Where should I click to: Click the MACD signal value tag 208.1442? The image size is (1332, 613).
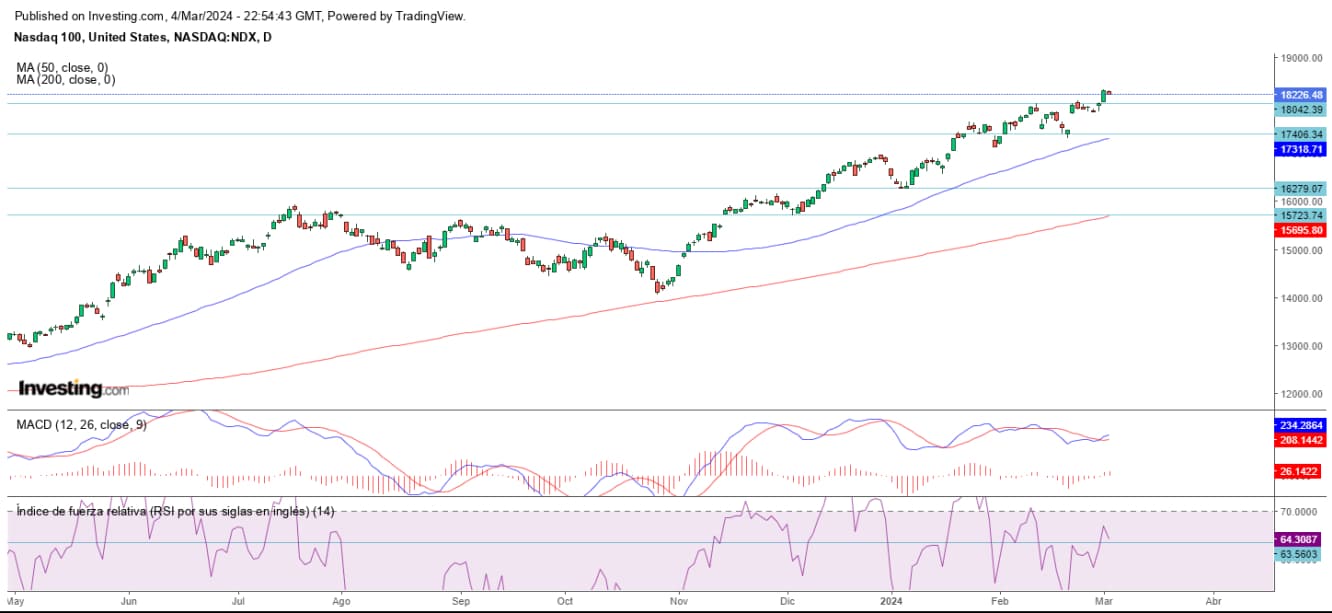click(1301, 440)
